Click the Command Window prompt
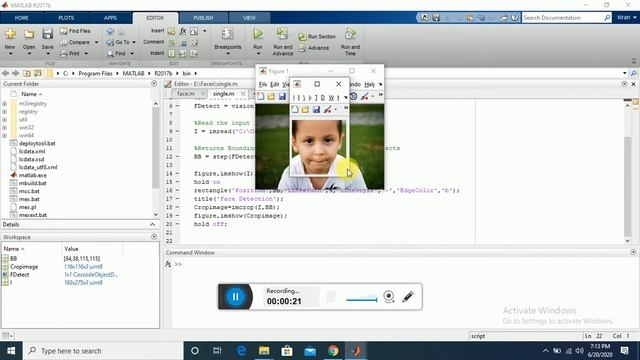Screen dimensions: 640x360 click(178, 264)
